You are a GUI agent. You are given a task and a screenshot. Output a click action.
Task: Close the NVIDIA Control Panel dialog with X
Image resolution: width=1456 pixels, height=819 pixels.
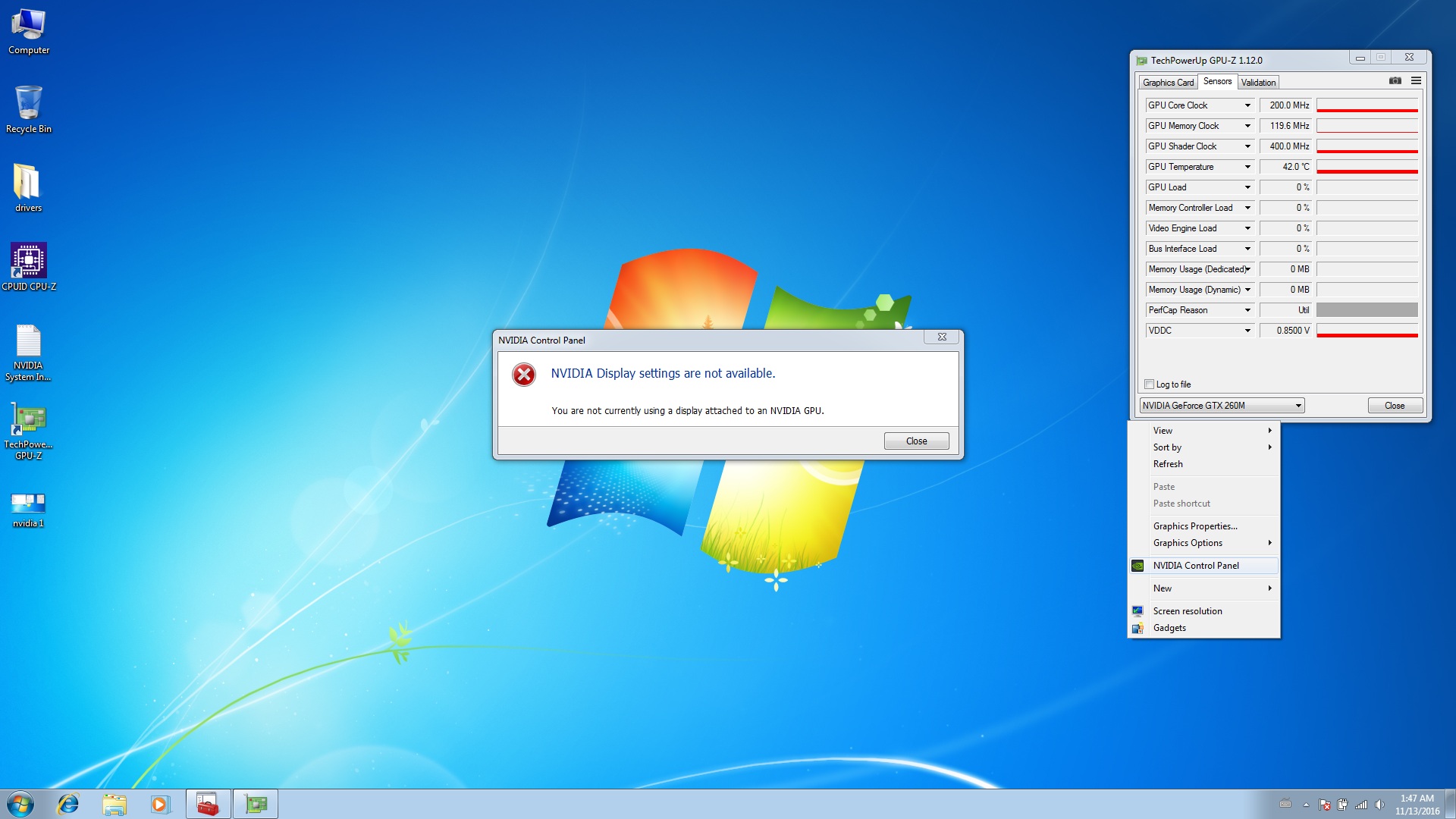click(x=942, y=337)
